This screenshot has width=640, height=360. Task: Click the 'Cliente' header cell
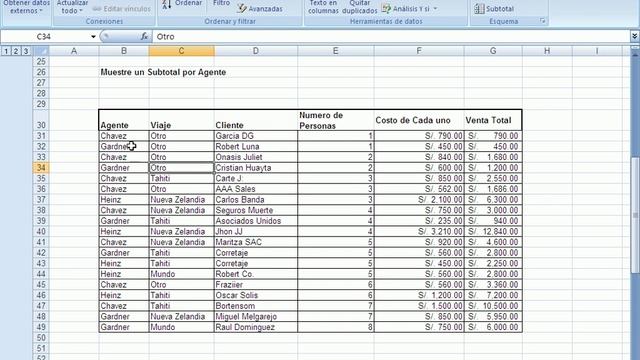tap(256, 120)
